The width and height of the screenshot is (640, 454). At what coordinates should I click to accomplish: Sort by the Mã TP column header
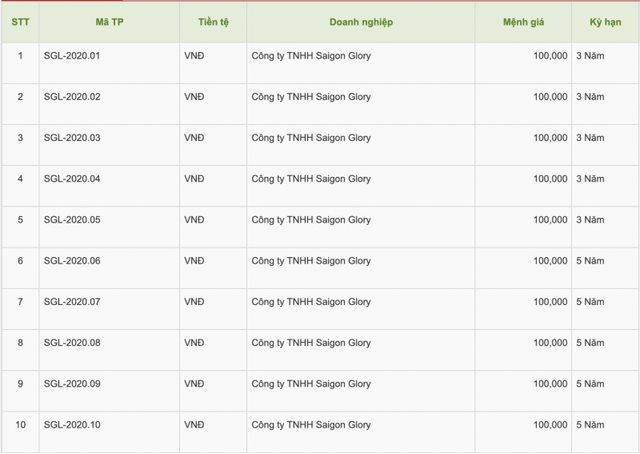click(x=110, y=22)
